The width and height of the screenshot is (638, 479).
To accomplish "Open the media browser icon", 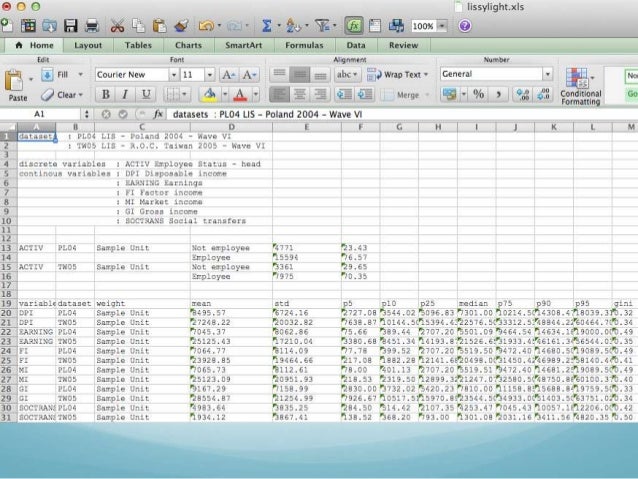I will (x=396, y=26).
